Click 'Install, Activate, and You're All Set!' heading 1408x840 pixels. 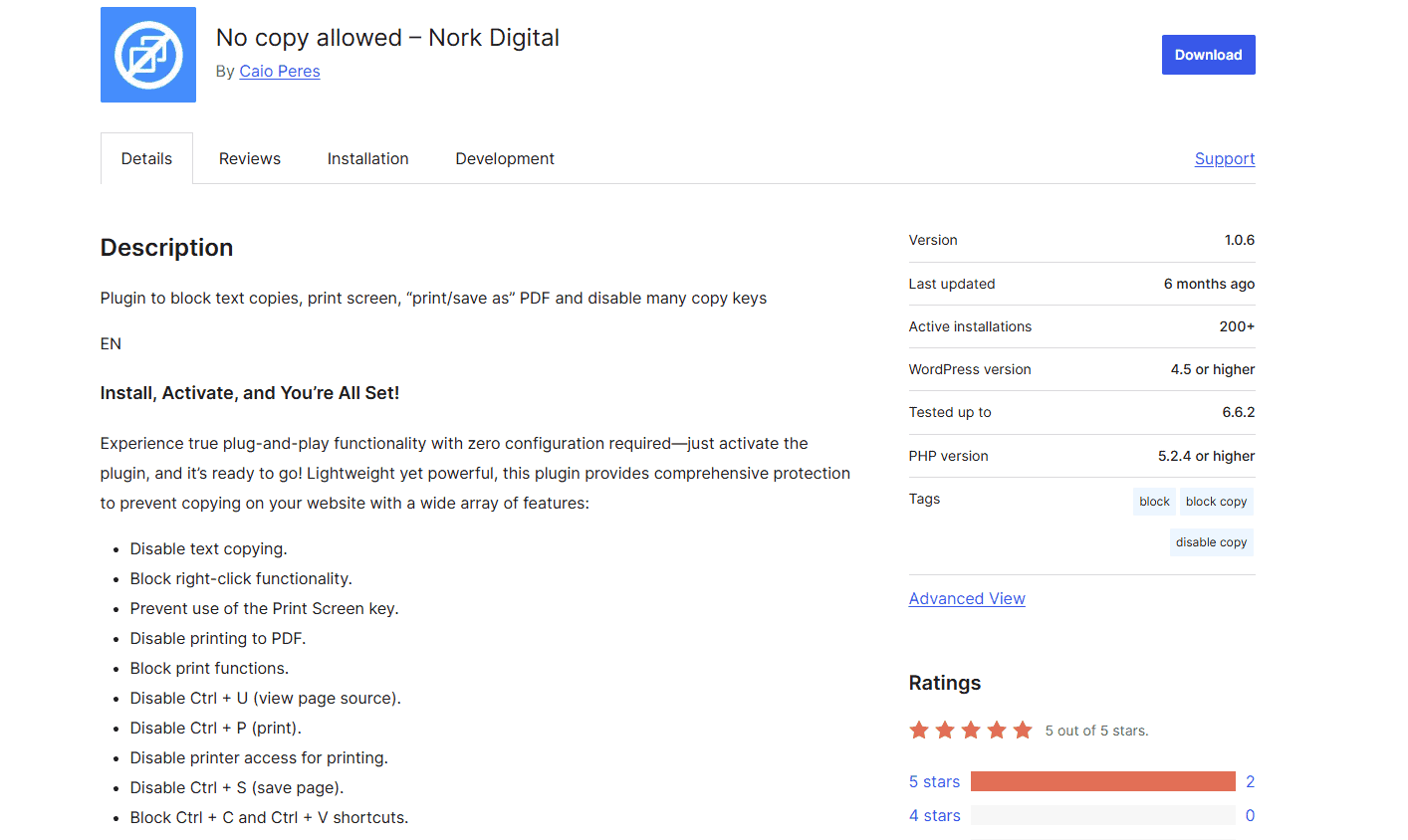tap(250, 393)
